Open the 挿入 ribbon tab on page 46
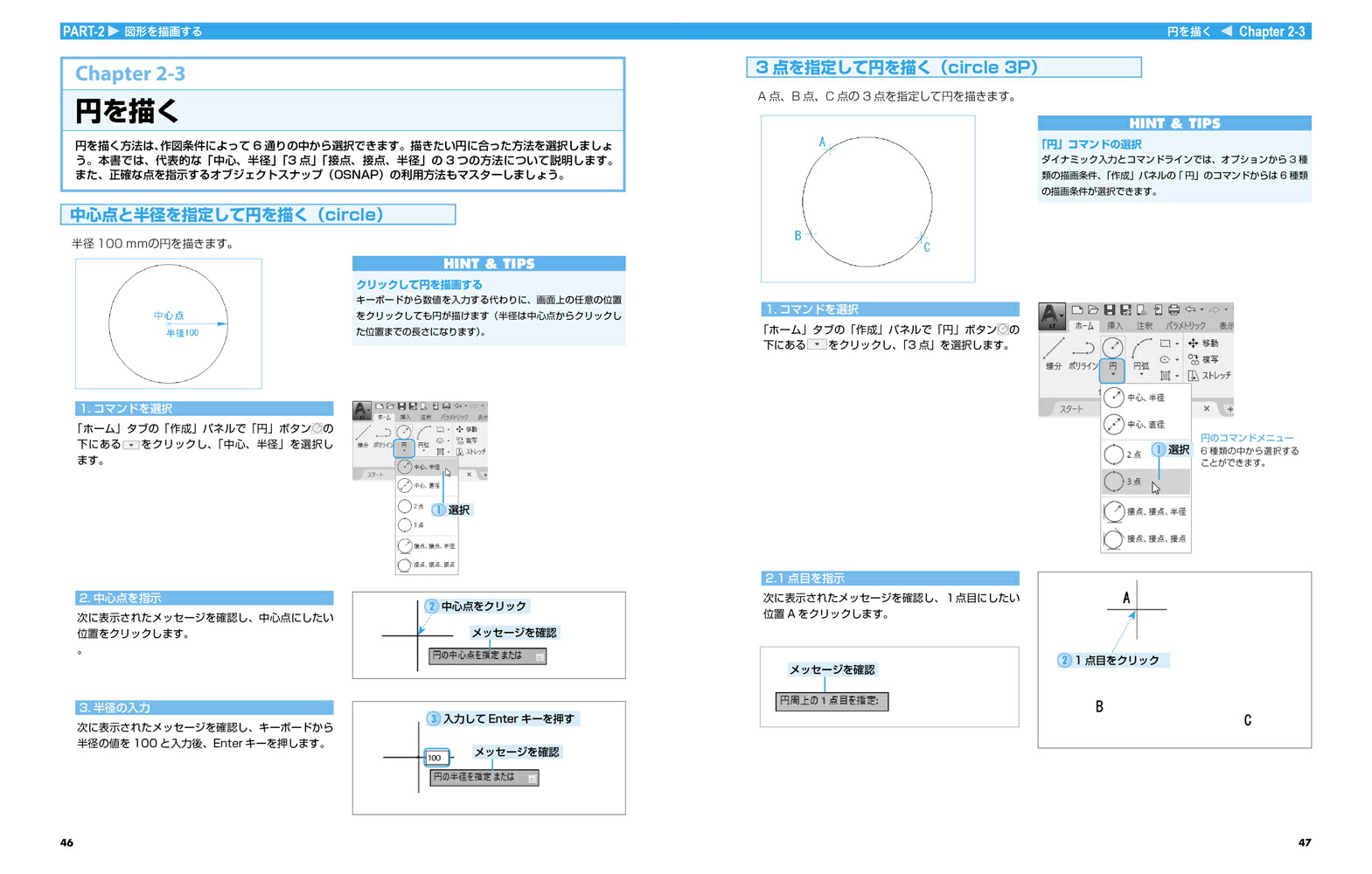The image size is (1372, 874). pyautogui.click(x=406, y=417)
